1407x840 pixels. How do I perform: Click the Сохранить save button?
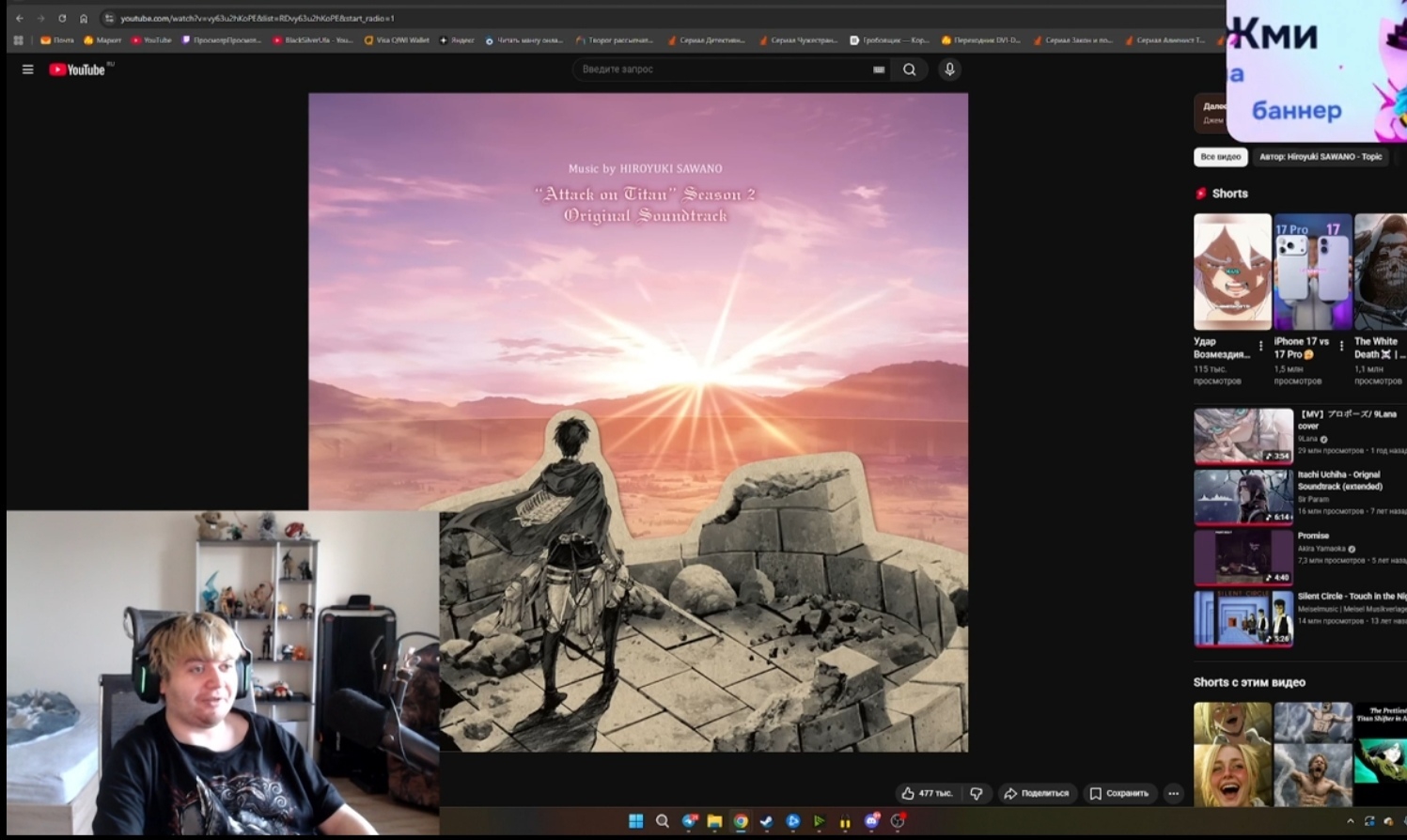[x=1118, y=793]
